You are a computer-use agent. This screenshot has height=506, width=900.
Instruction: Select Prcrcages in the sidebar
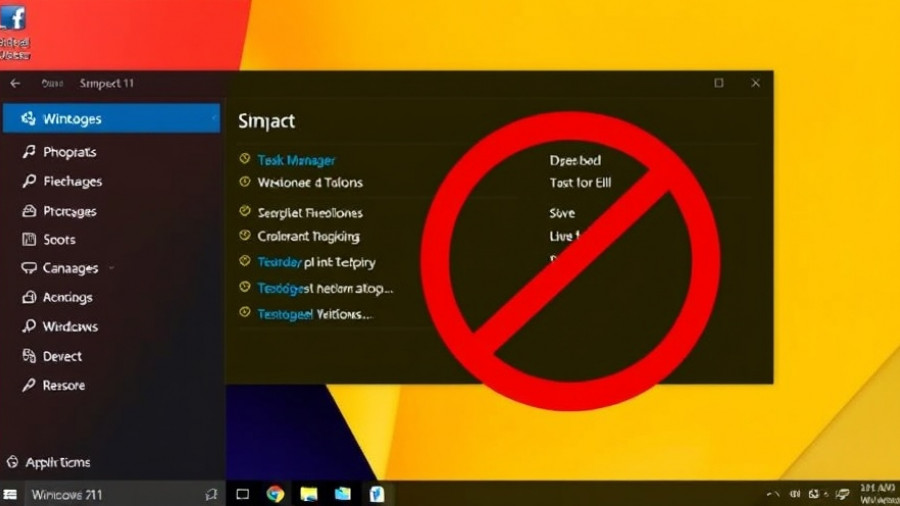[69, 211]
